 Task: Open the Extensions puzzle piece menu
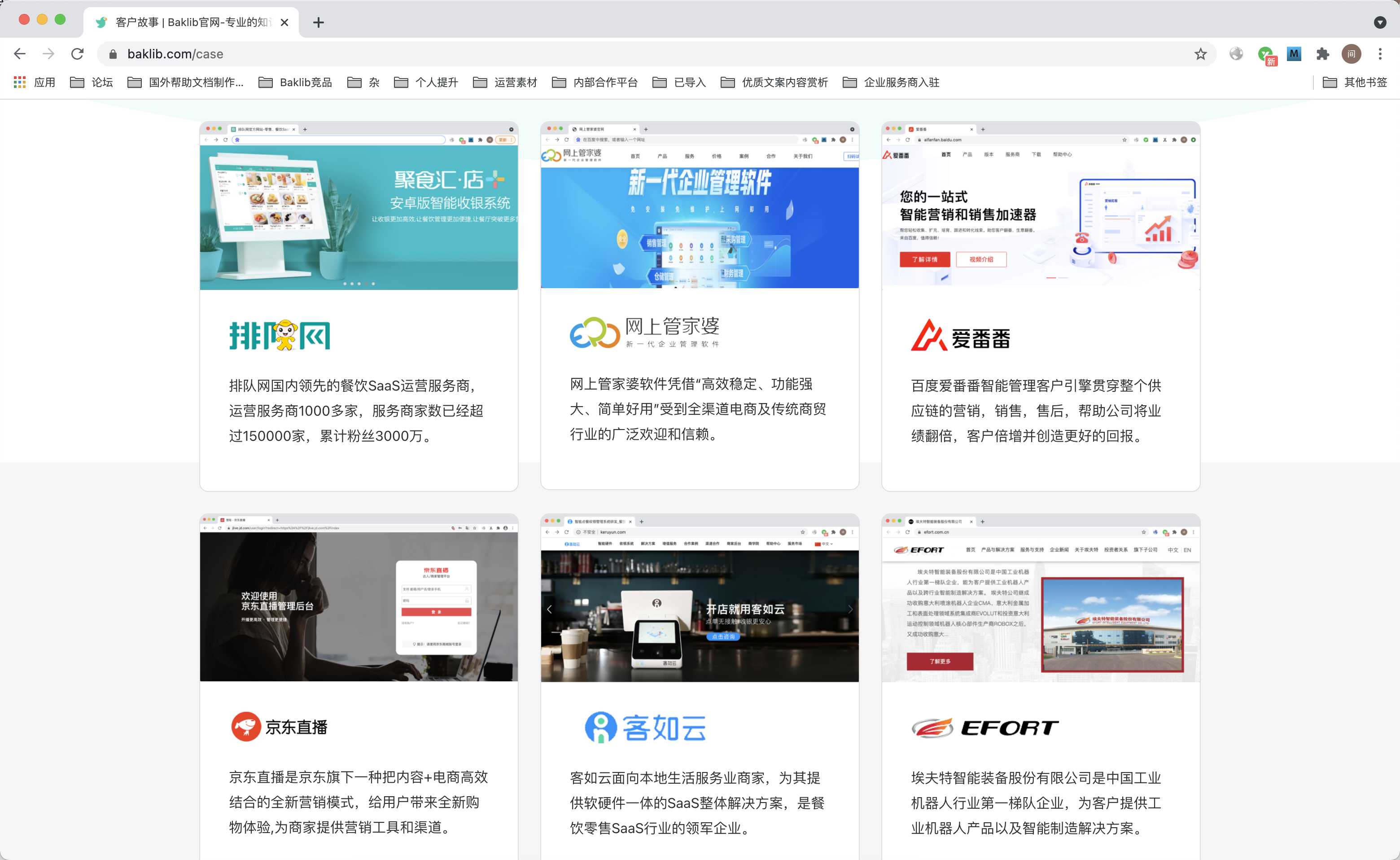click(1323, 54)
